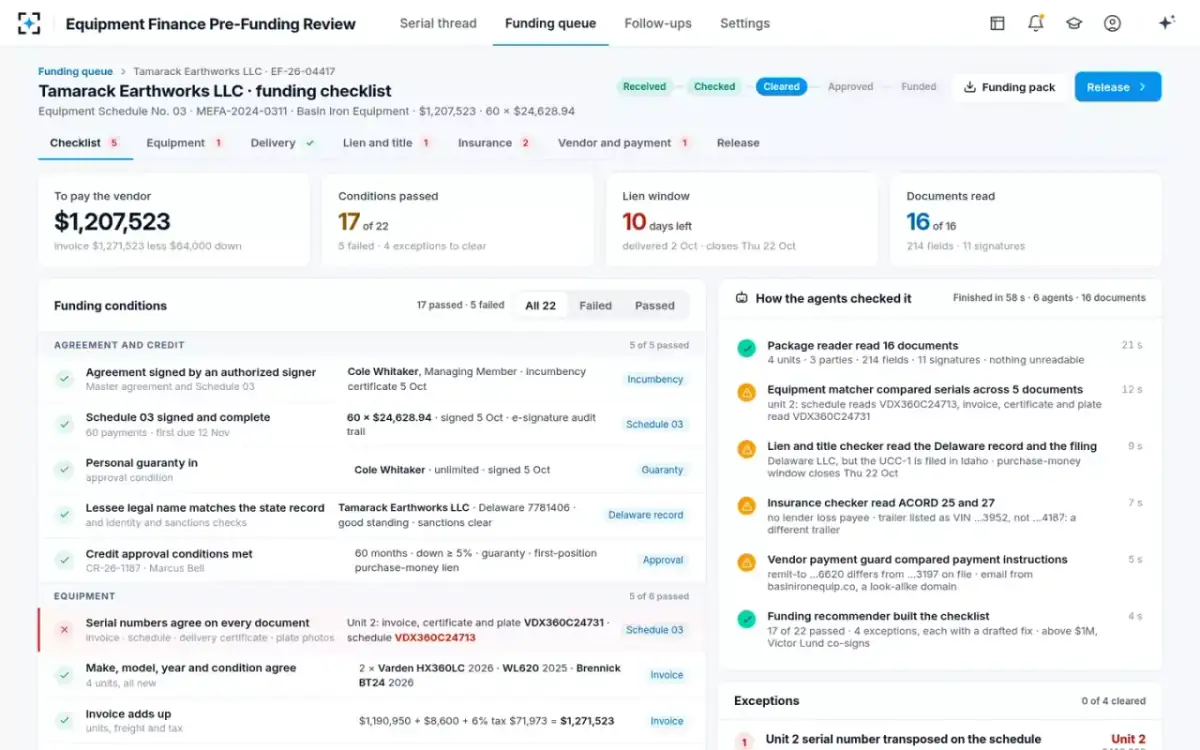
Task: Filter conditions to Failed only
Action: (595, 306)
